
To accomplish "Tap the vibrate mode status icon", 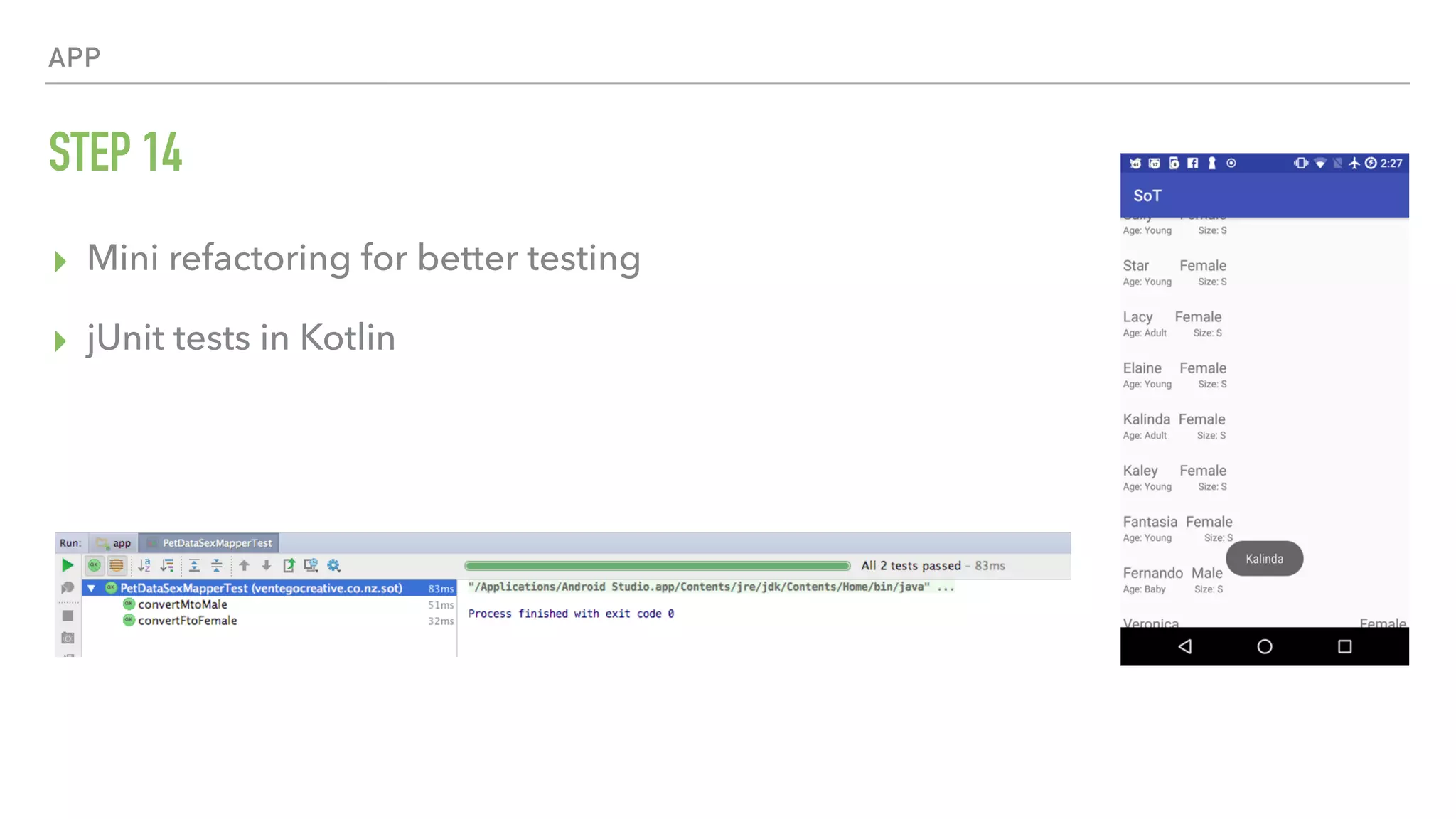I will point(1300,163).
